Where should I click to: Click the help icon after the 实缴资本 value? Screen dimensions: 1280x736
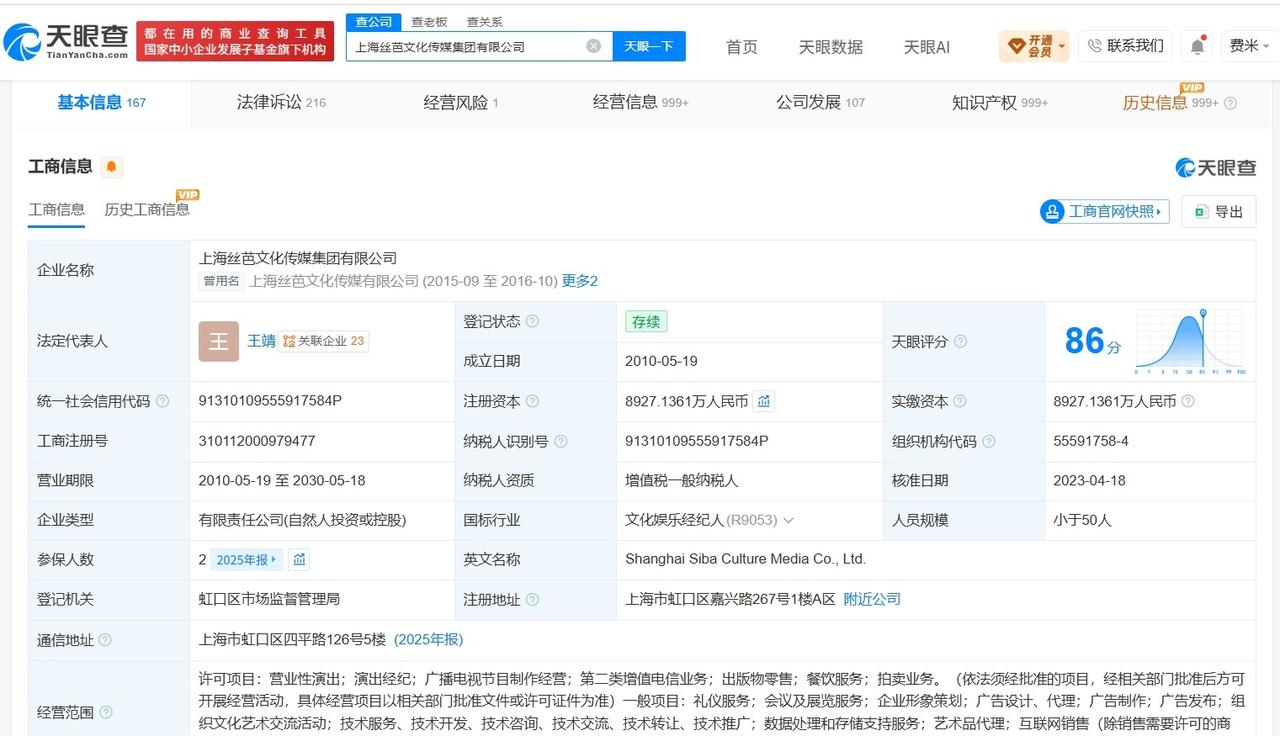1188,401
